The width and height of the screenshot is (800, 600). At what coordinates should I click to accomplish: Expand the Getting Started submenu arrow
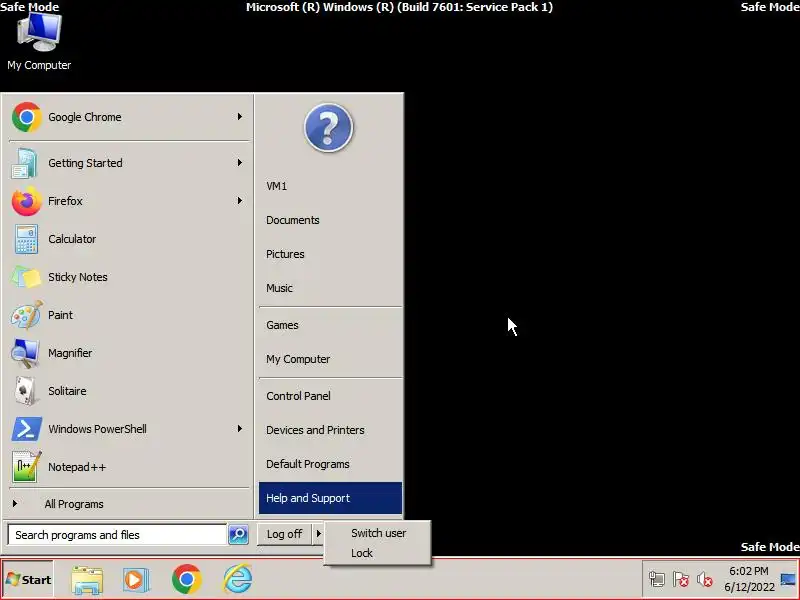239,163
